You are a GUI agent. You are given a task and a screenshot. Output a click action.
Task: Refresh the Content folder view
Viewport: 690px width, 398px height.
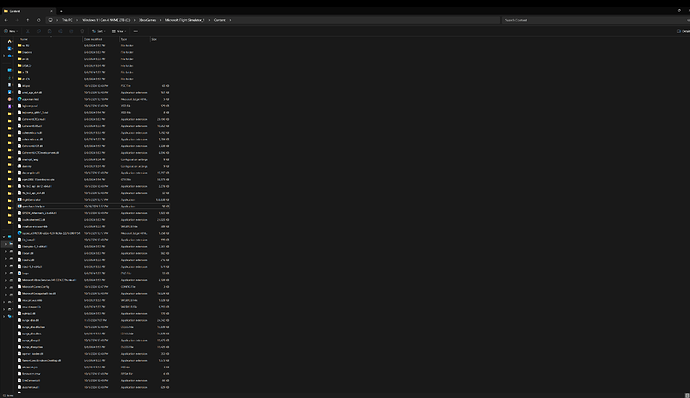[39, 20]
